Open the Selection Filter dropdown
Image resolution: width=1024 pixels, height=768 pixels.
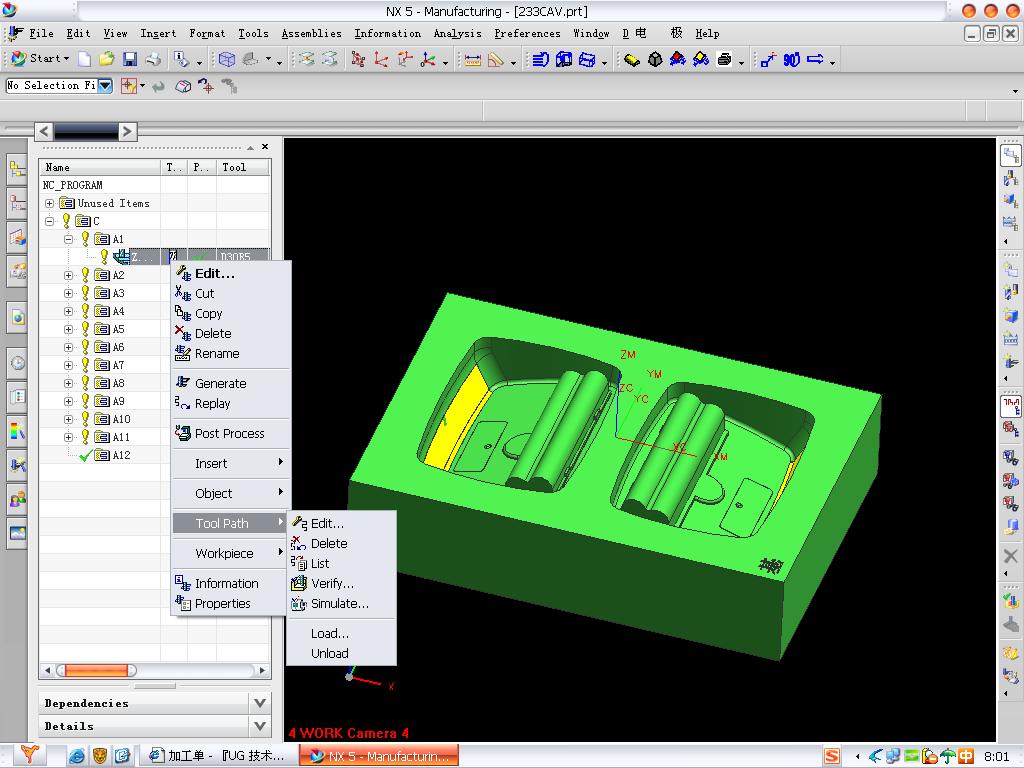tap(105, 86)
